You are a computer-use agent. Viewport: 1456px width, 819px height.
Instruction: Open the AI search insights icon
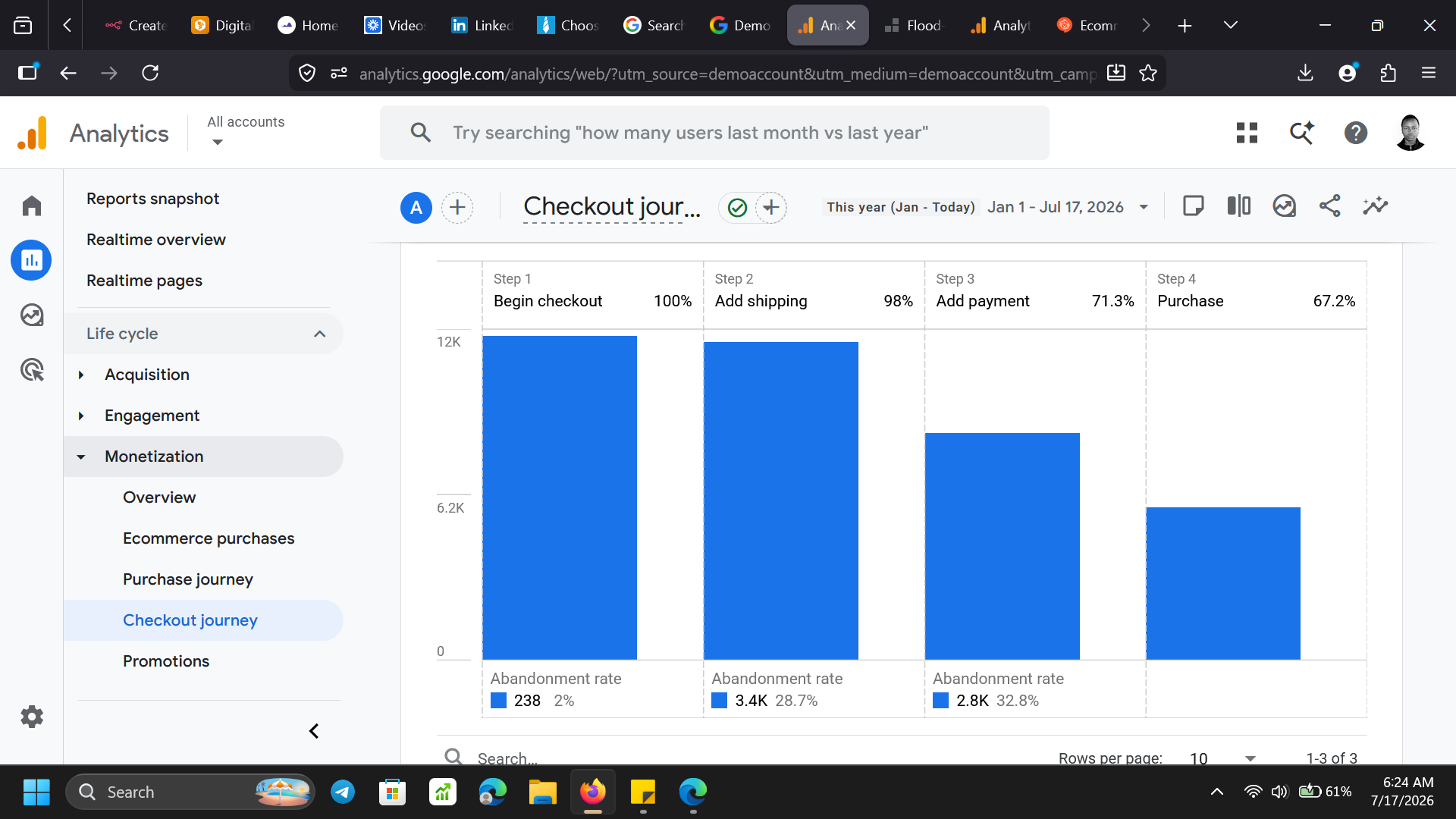1302,133
